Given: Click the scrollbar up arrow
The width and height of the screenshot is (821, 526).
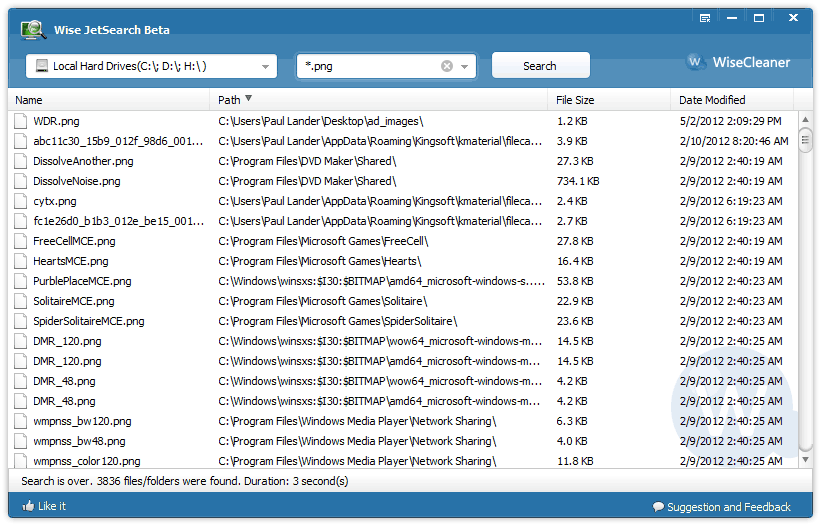Looking at the screenshot, I should 805,119.
